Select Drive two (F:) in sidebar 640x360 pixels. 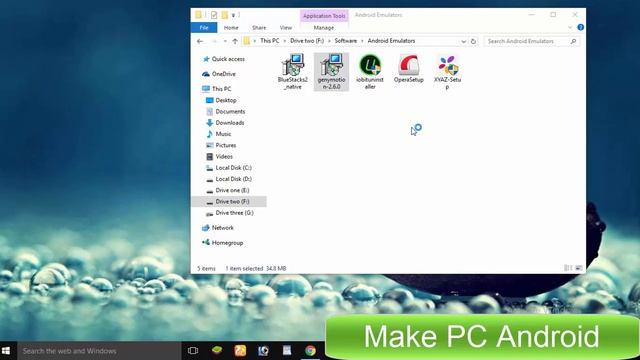point(229,201)
